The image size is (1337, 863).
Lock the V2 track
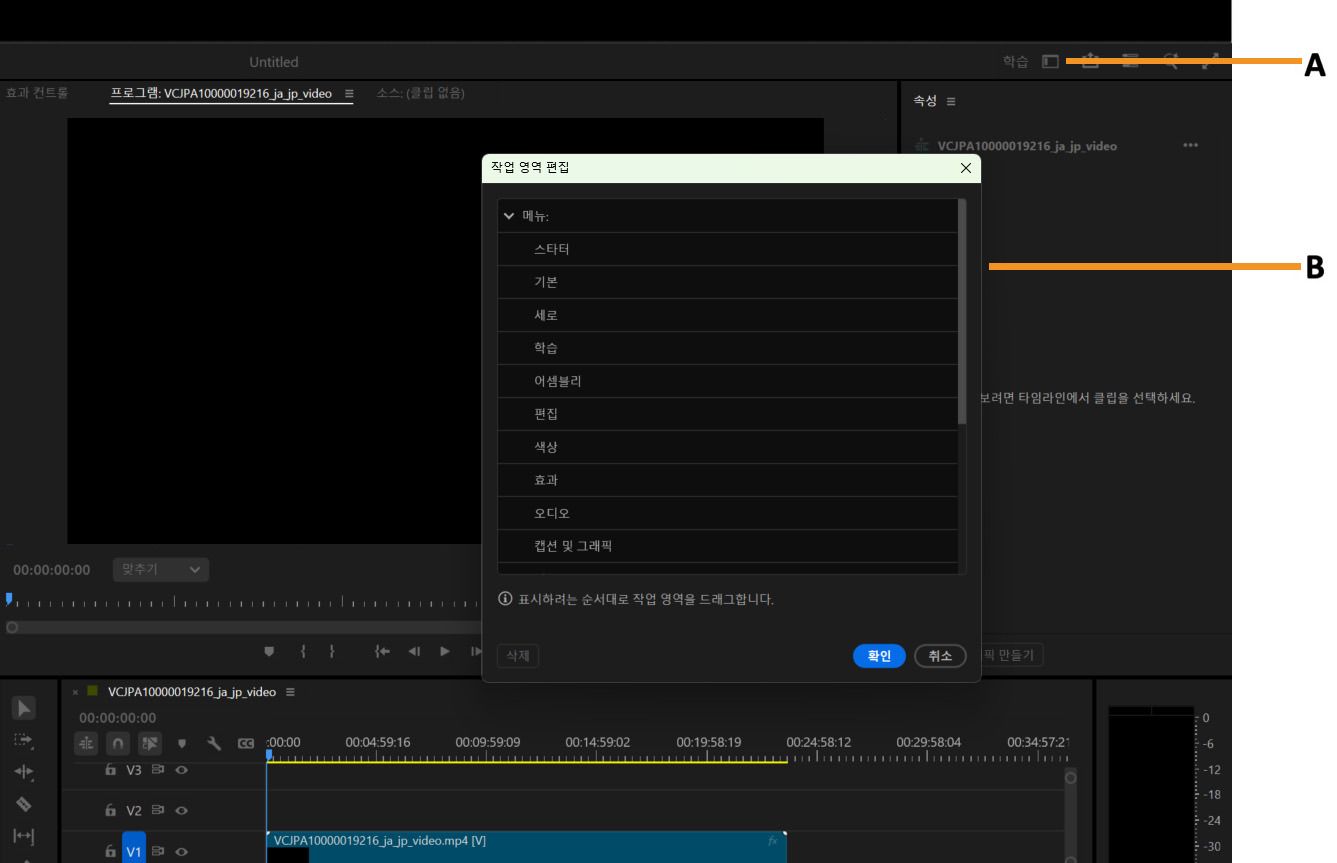(x=111, y=808)
